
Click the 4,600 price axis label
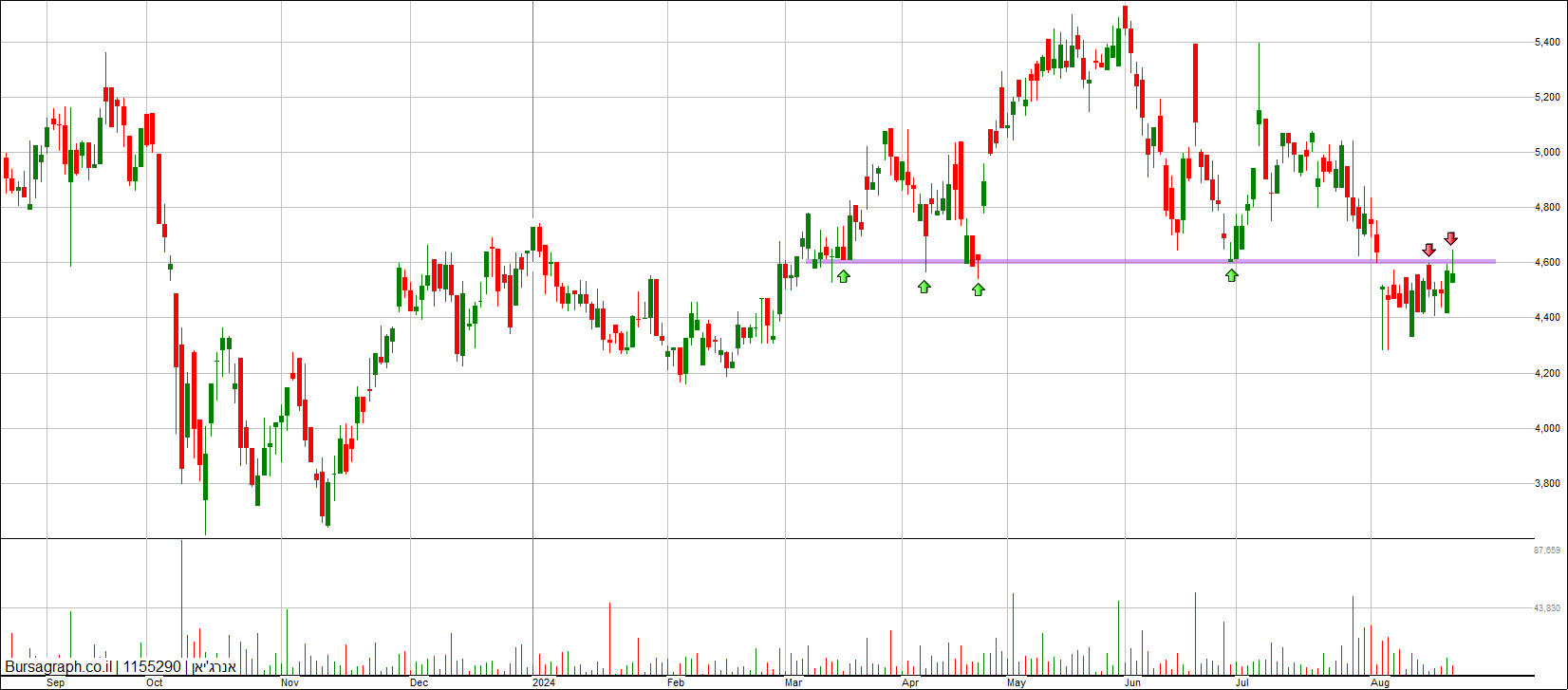click(1547, 262)
